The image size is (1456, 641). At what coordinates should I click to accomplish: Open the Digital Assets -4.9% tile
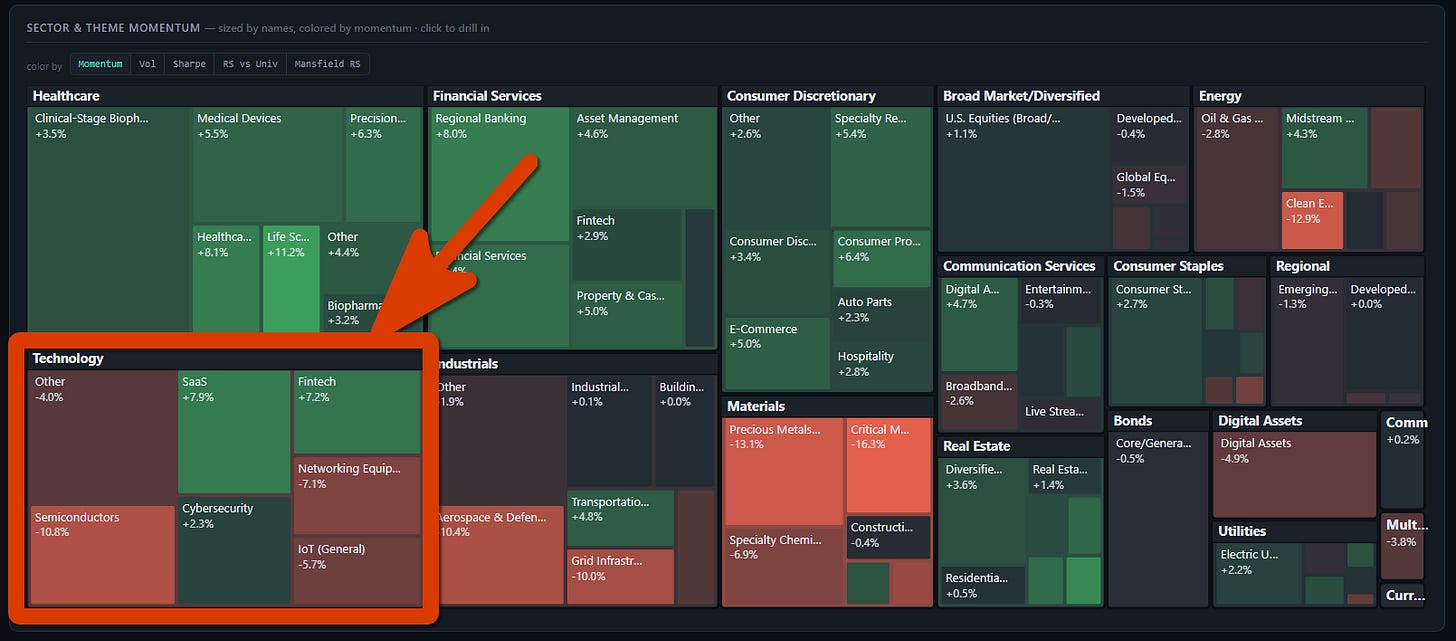point(1294,474)
